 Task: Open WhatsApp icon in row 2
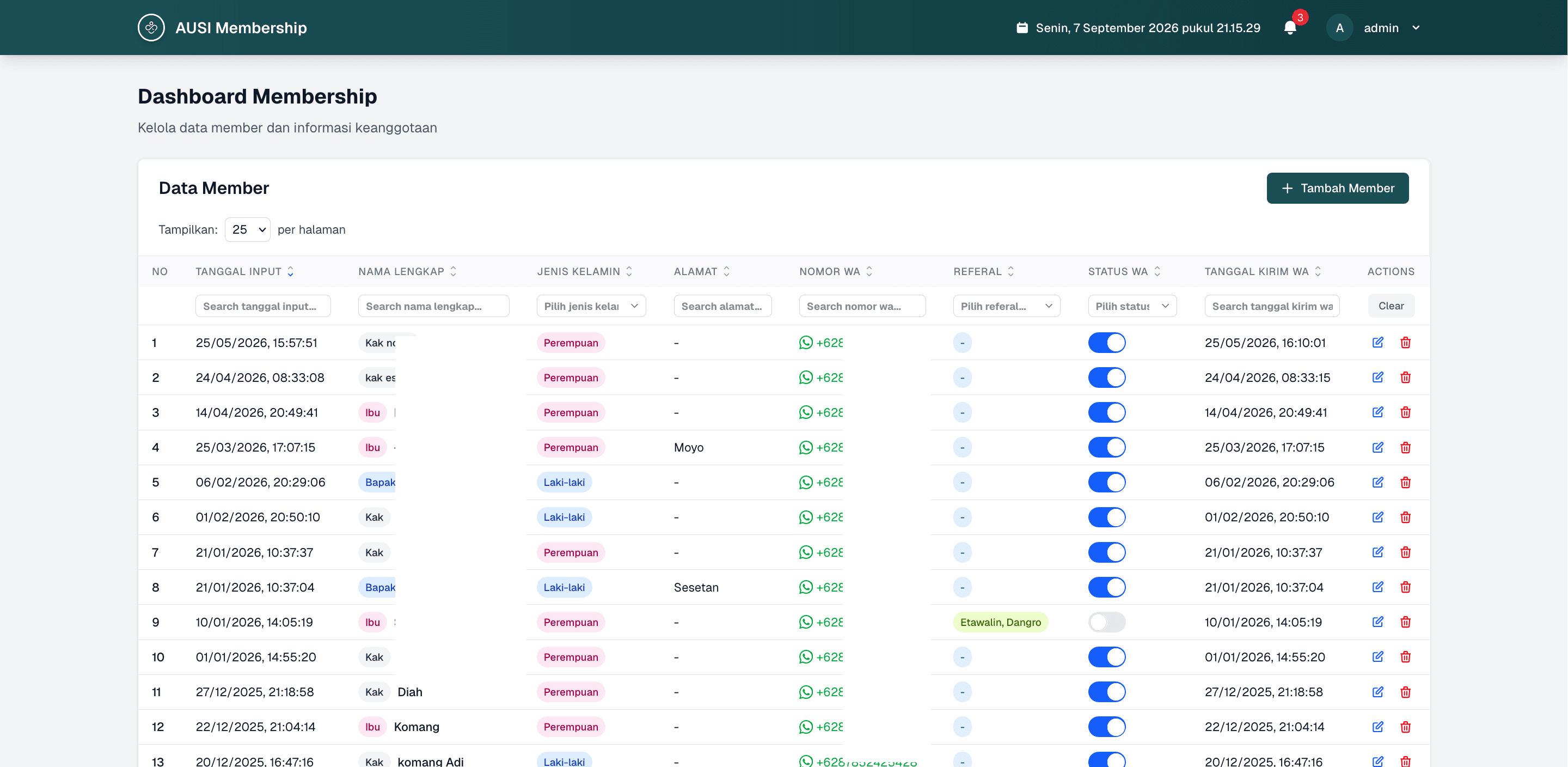pos(805,377)
